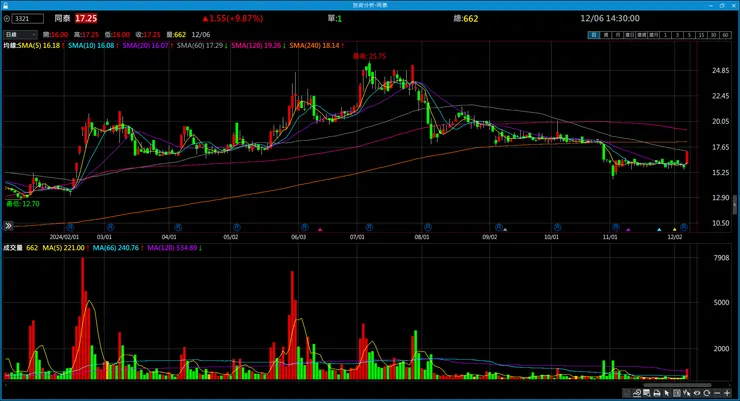Select the adjusted monthly (還月) timeframe
Viewport: 740px width, 401px height.
(653, 35)
